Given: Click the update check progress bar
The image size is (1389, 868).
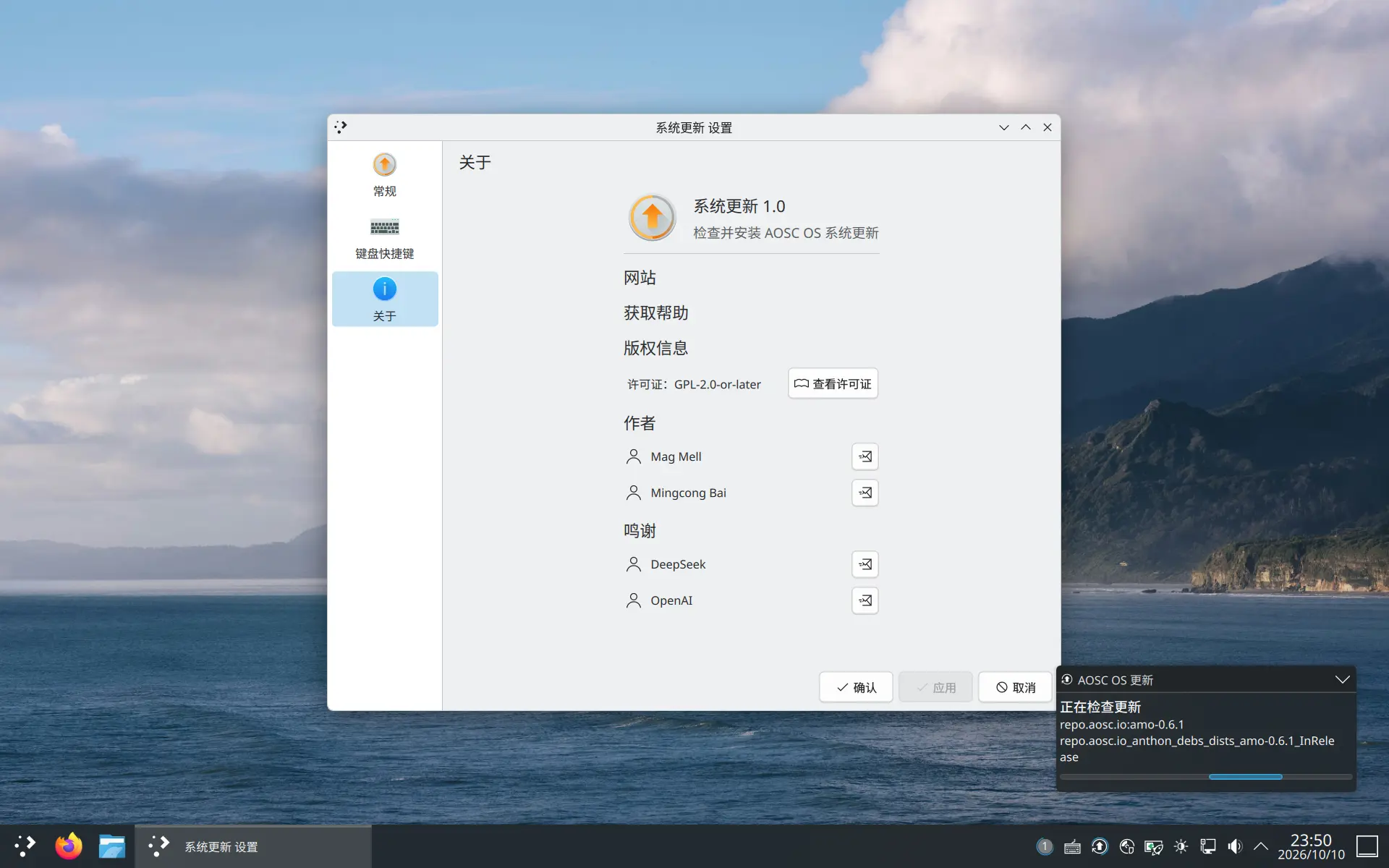Looking at the screenshot, I should click(1206, 776).
